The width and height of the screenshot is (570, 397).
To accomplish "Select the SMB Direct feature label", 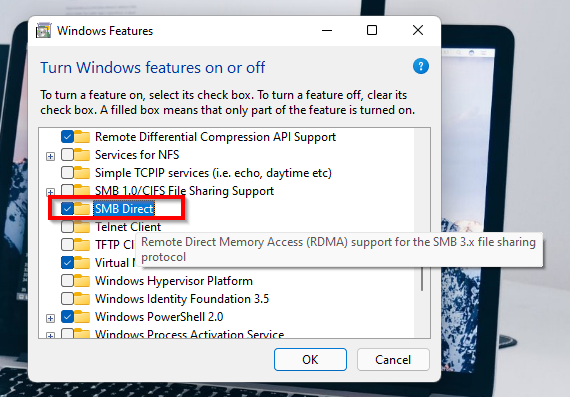I will (x=124, y=209).
